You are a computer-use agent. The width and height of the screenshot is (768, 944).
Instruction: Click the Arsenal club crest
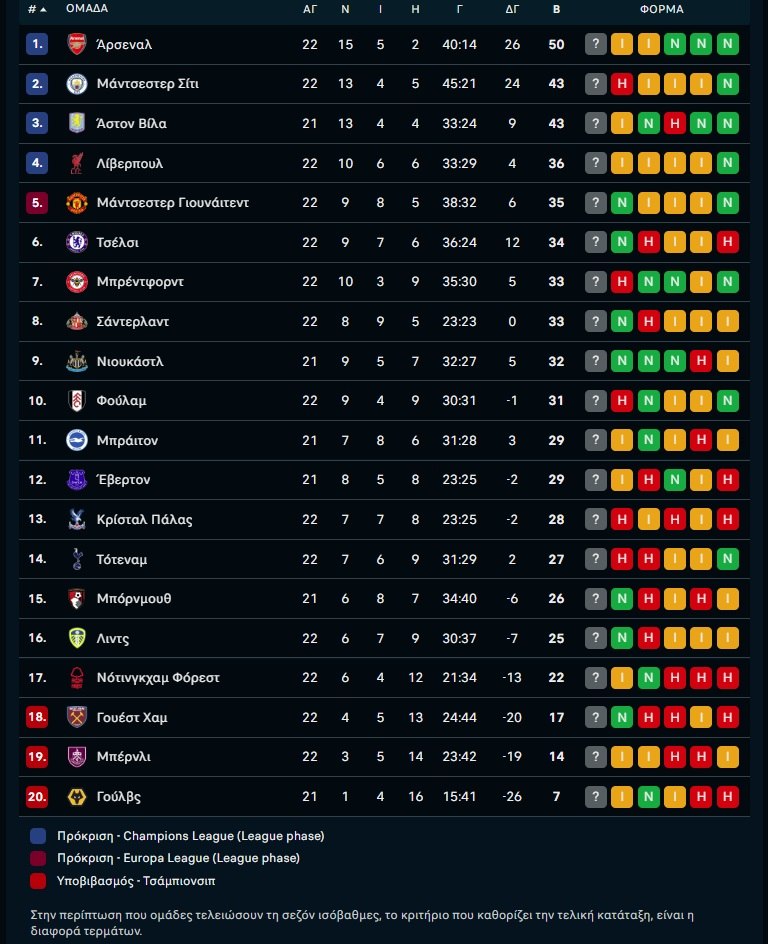click(x=77, y=44)
